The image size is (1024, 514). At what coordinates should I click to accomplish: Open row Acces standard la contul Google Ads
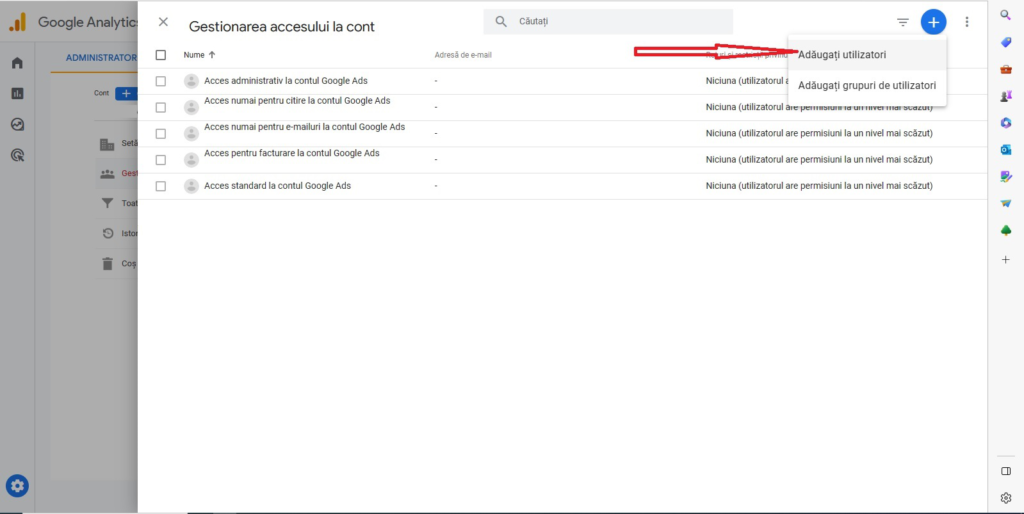click(562, 186)
